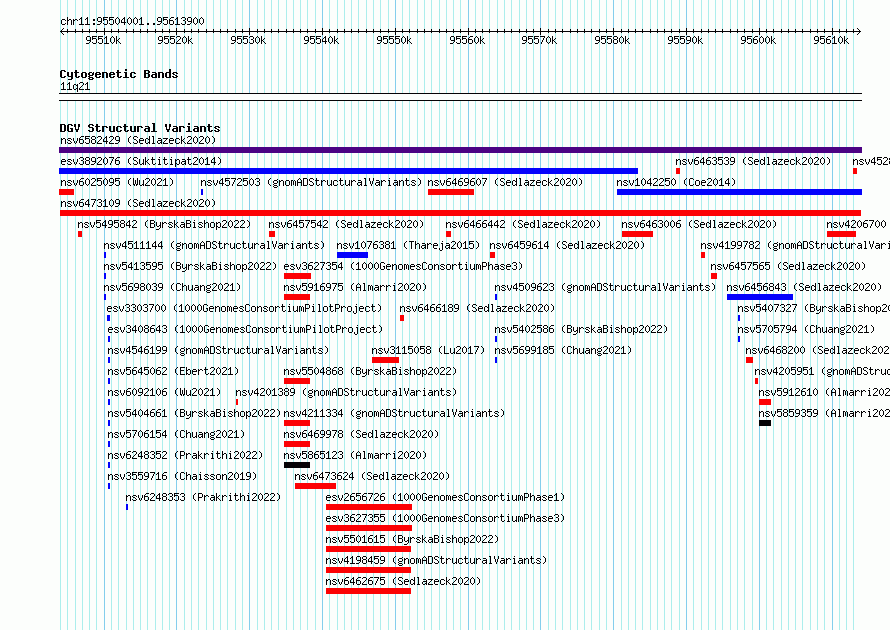
Task: Click the blue nsv1076381 variant bar
Action: (352, 255)
